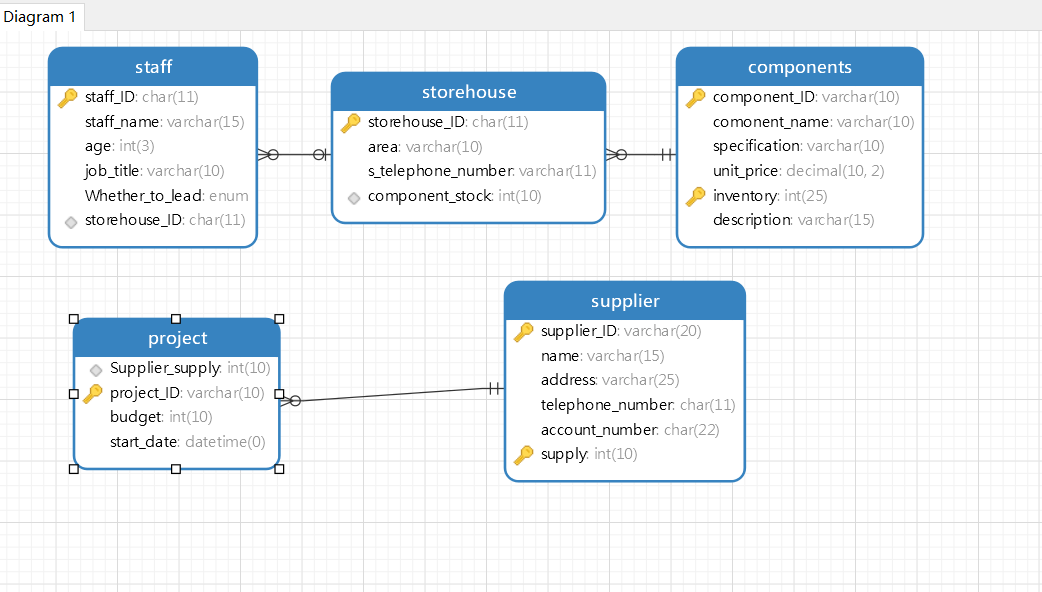Select the Supplier_supply field
The image size is (1042, 592).
[190, 368]
